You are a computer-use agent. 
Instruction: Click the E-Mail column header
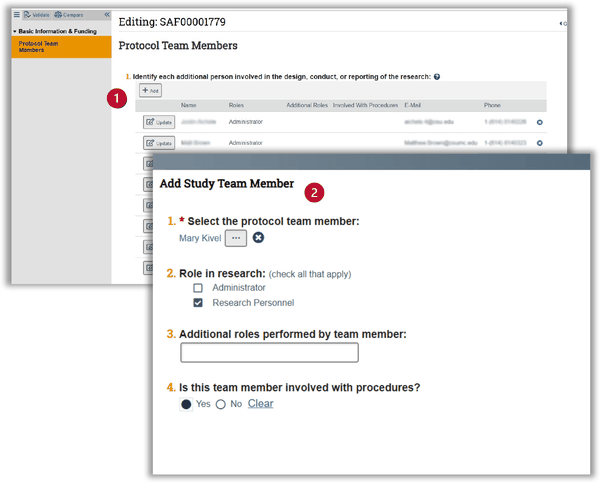[x=412, y=105]
